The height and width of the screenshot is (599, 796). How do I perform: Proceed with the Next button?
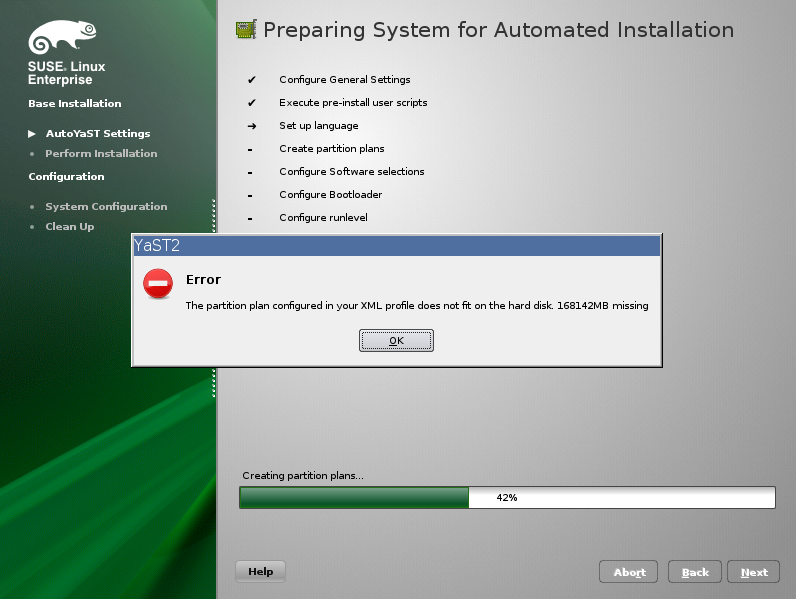(753, 572)
